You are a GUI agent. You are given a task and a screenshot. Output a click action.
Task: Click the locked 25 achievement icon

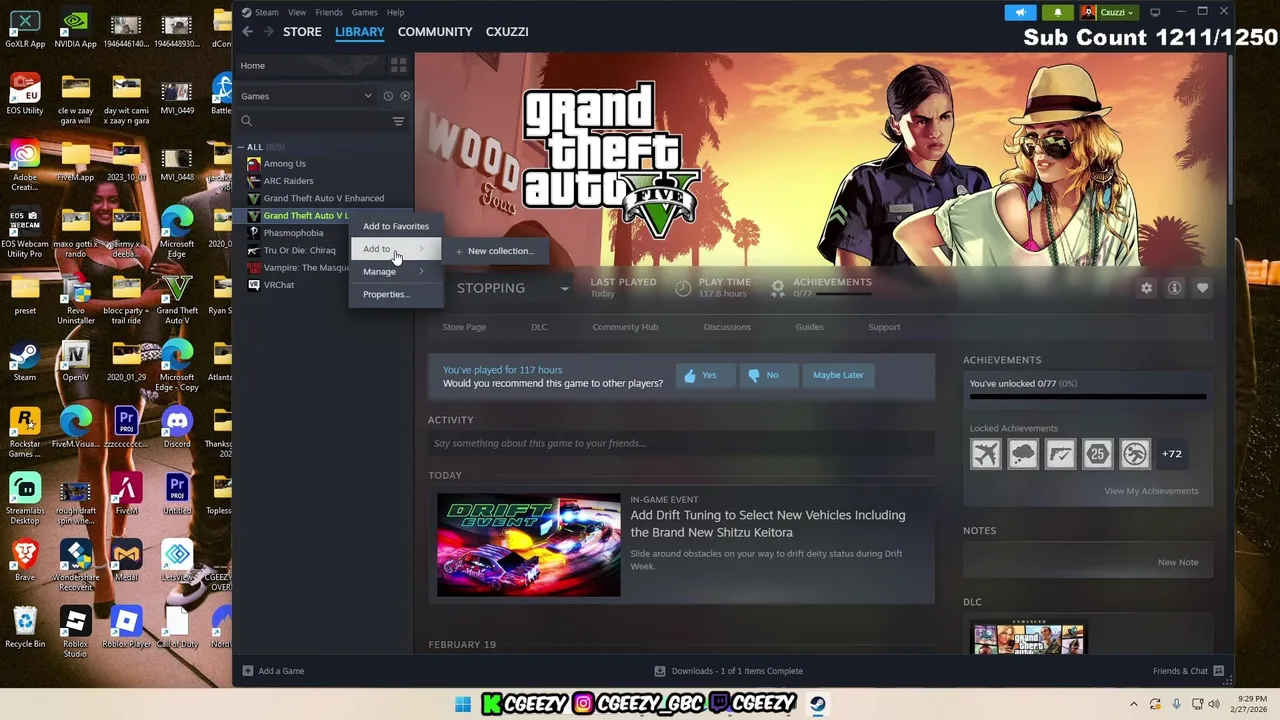pos(1097,454)
